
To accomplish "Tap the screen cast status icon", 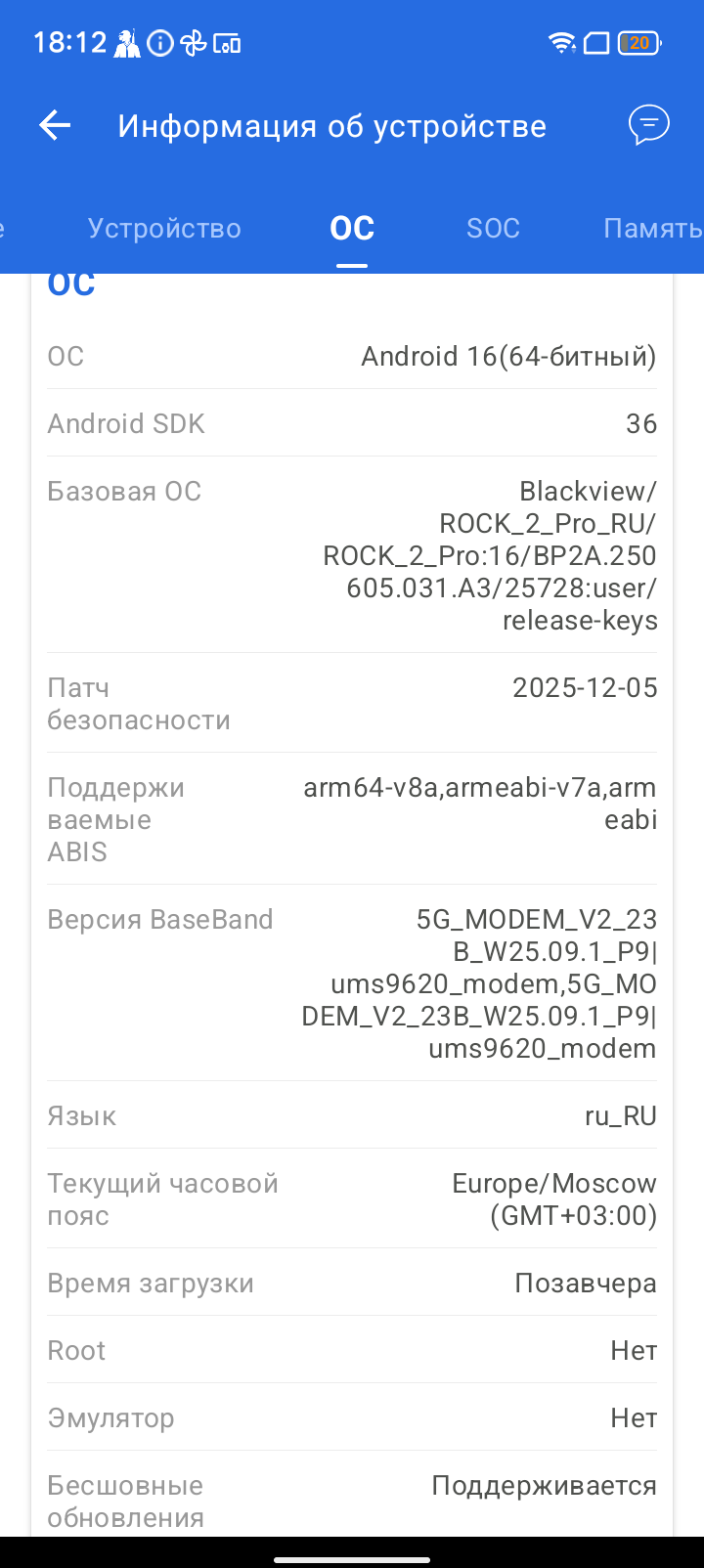I will [x=227, y=43].
